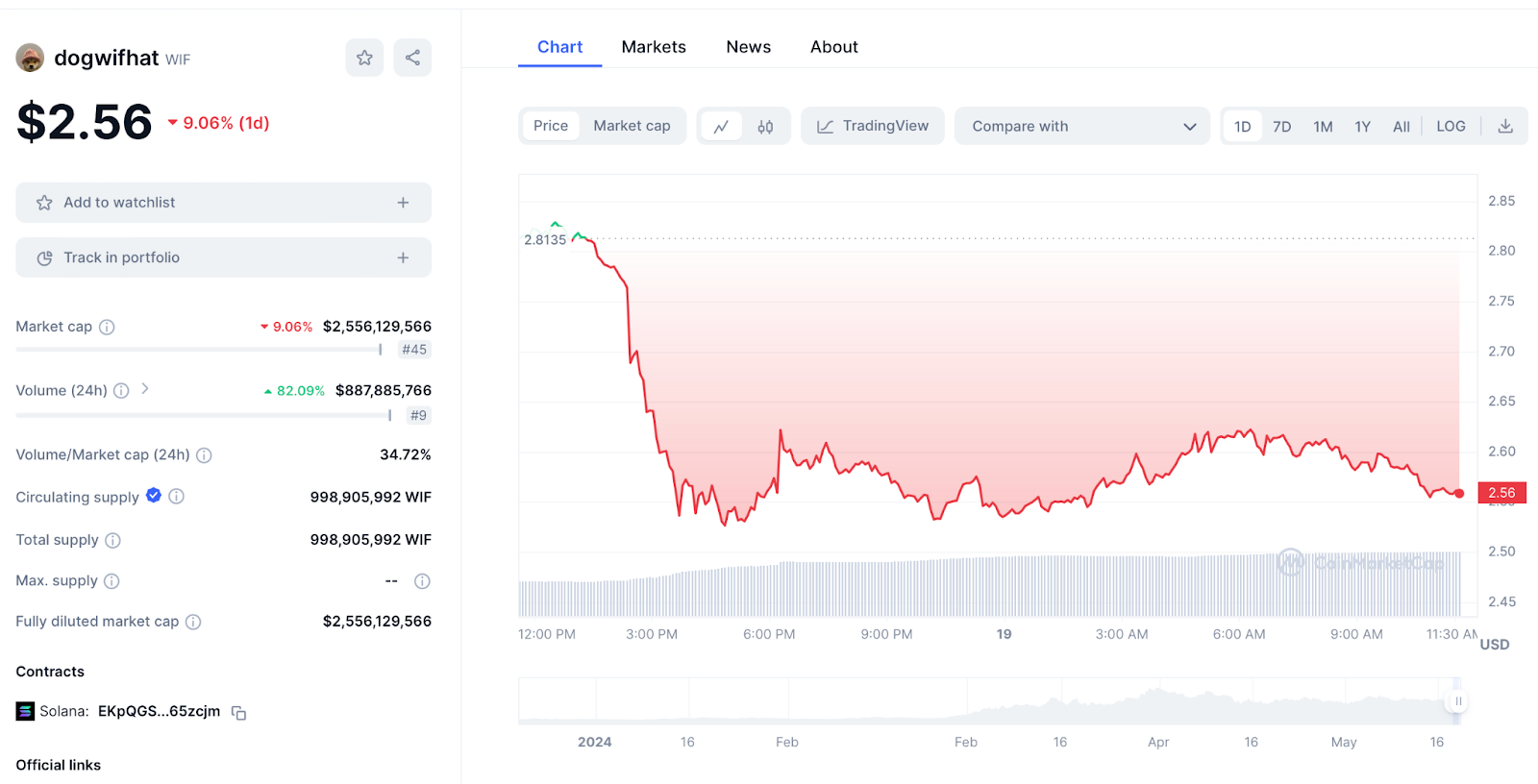Viewport: 1538px width, 784px height.
Task: Click the historical range mini chart
Action: coord(988,701)
